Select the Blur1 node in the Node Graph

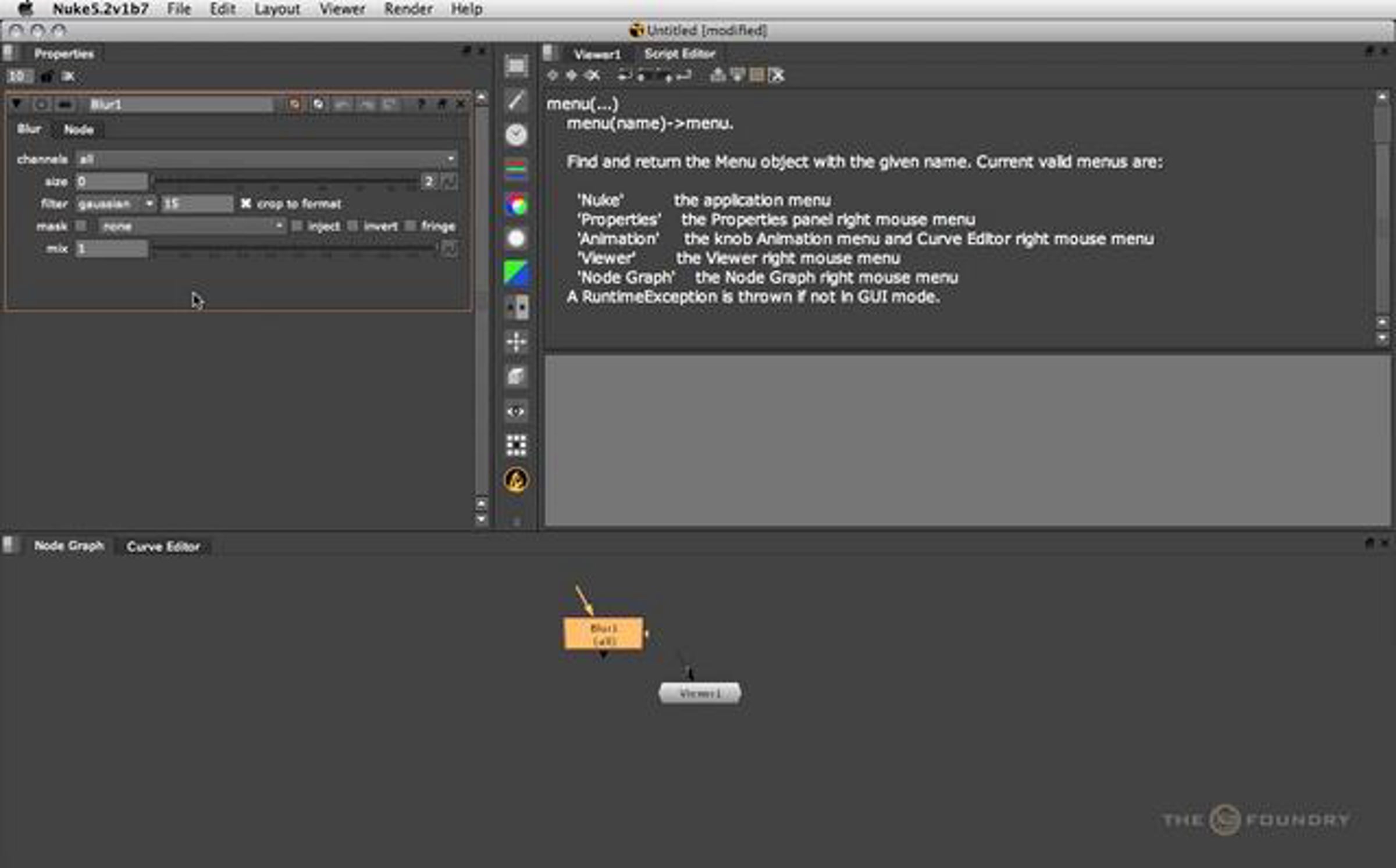coord(604,634)
